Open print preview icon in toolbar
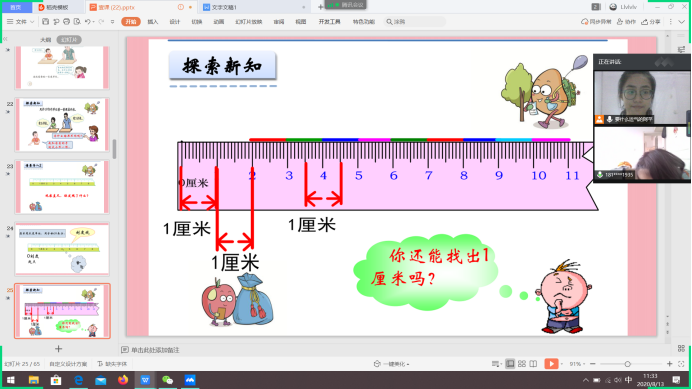The width and height of the screenshot is (692, 389). click(77, 21)
